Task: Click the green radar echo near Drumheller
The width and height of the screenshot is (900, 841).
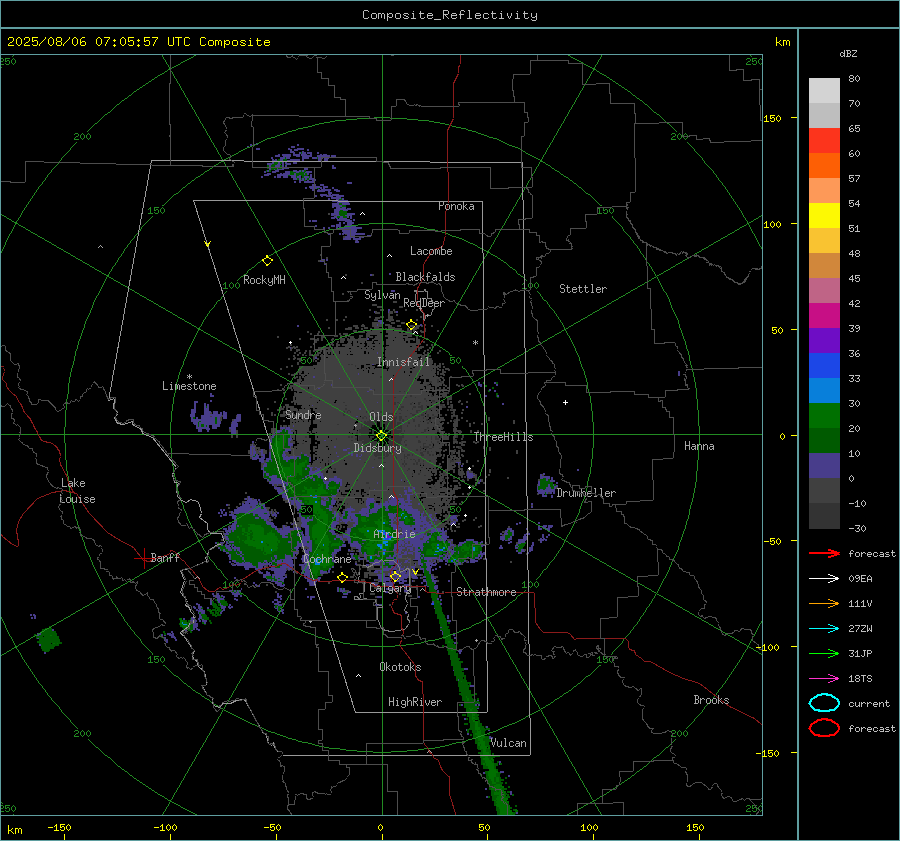Action: pos(546,486)
